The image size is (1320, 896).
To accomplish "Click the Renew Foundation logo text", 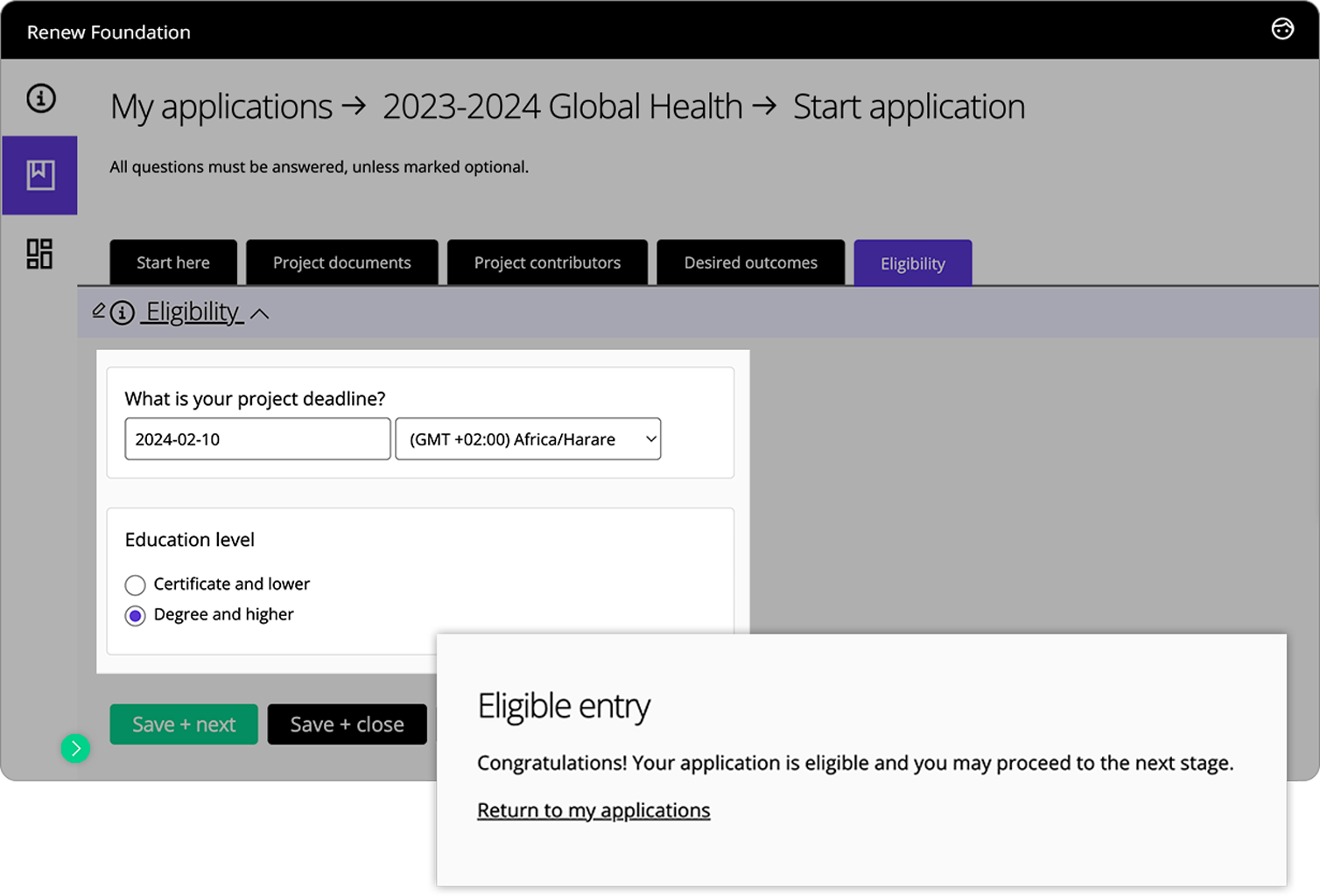I will click(108, 31).
